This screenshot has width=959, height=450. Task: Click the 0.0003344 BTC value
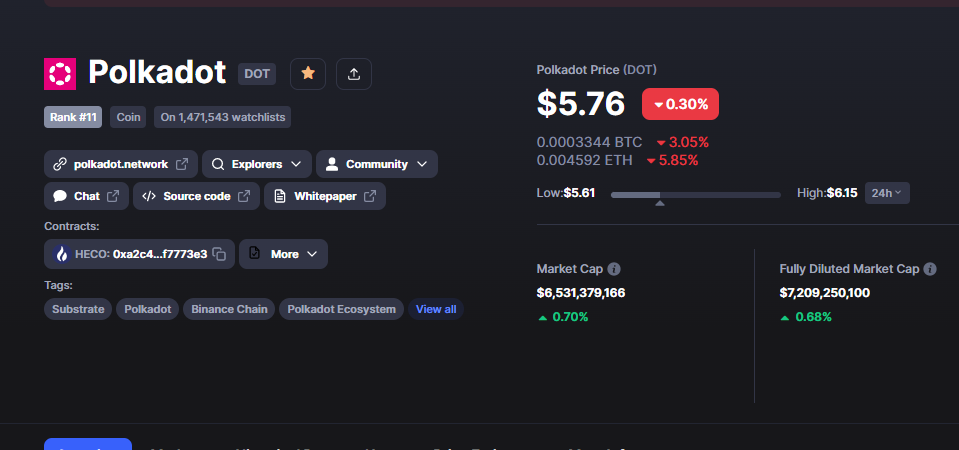point(590,142)
